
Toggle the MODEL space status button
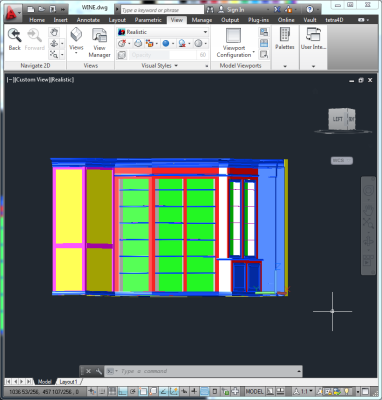254,391
